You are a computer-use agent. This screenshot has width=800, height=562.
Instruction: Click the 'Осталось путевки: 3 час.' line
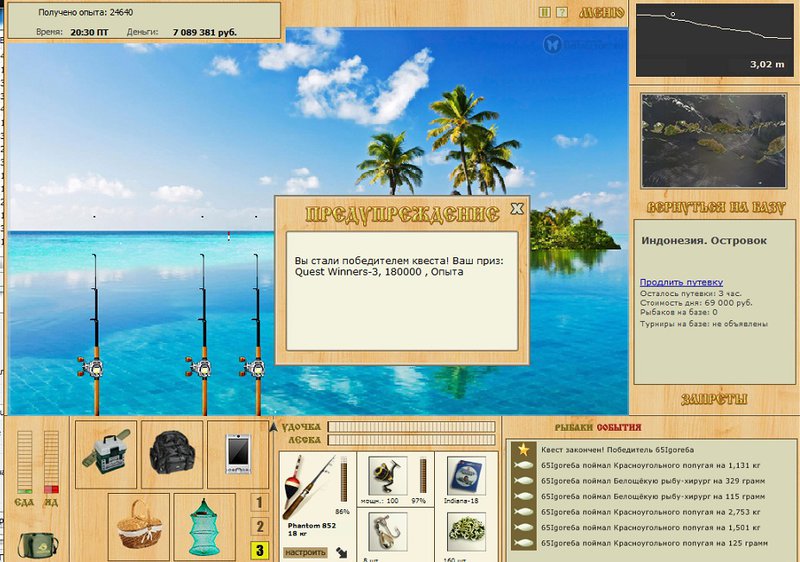691,294
